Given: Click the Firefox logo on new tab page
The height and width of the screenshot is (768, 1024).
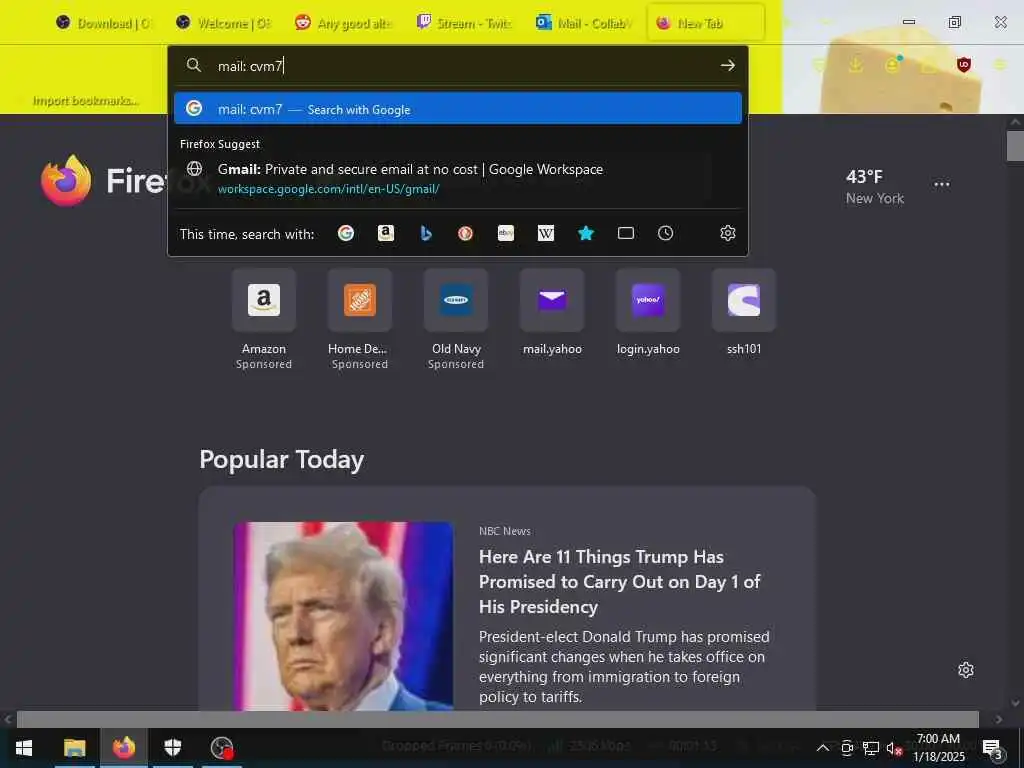Looking at the screenshot, I should [66, 180].
